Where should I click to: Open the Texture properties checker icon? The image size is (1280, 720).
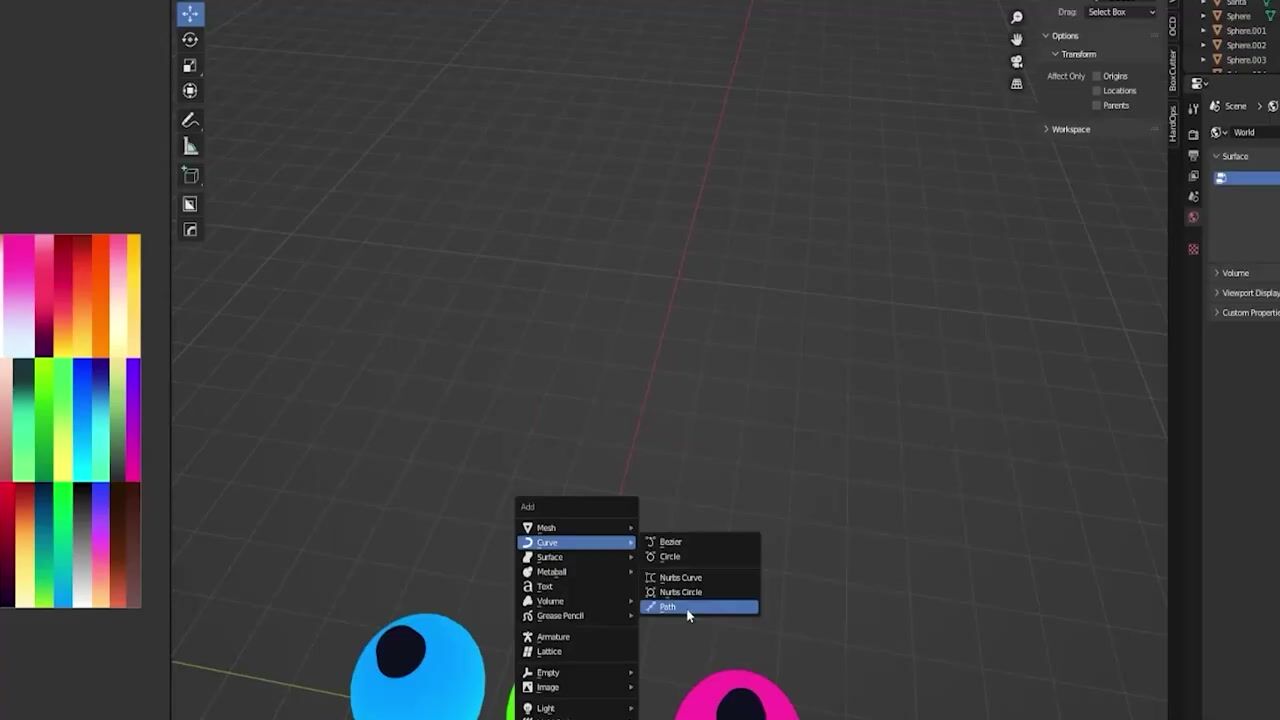1193,249
